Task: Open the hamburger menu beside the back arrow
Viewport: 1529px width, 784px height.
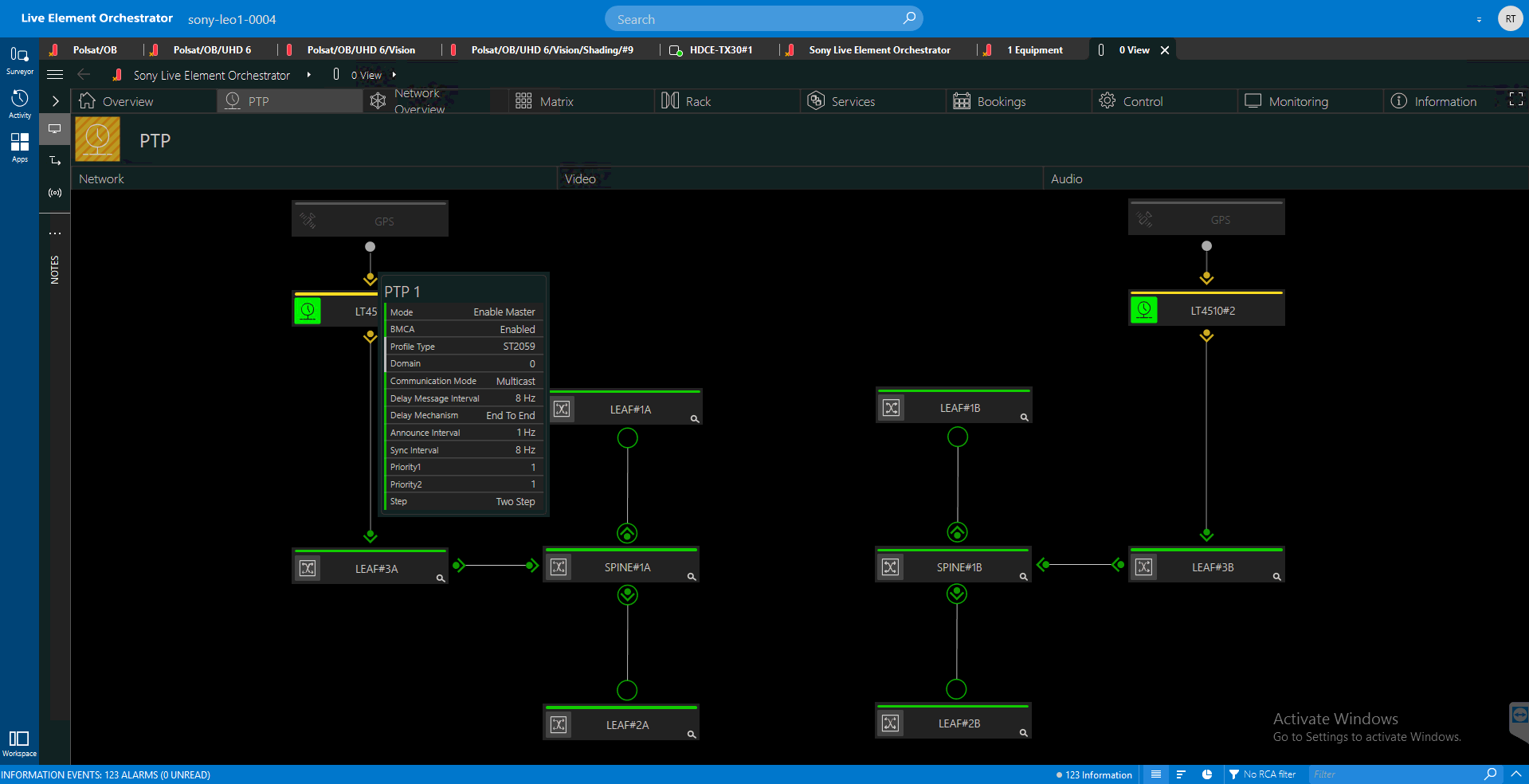Action: 55,75
